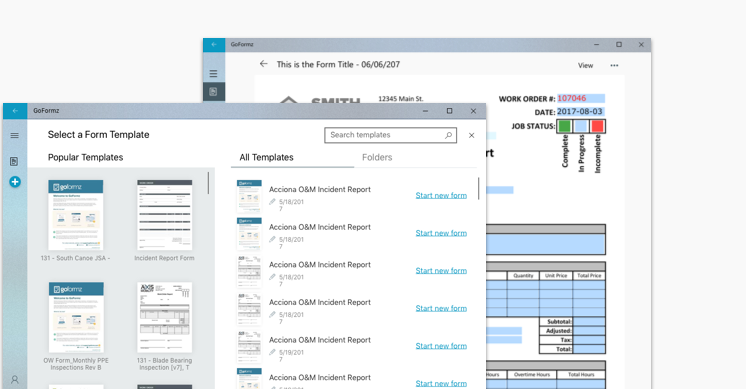The width and height of the screenshot is (746, 389).
Task: Select fourth Acciona O&M Incident Report thumbnail
Action: (249, 309)
